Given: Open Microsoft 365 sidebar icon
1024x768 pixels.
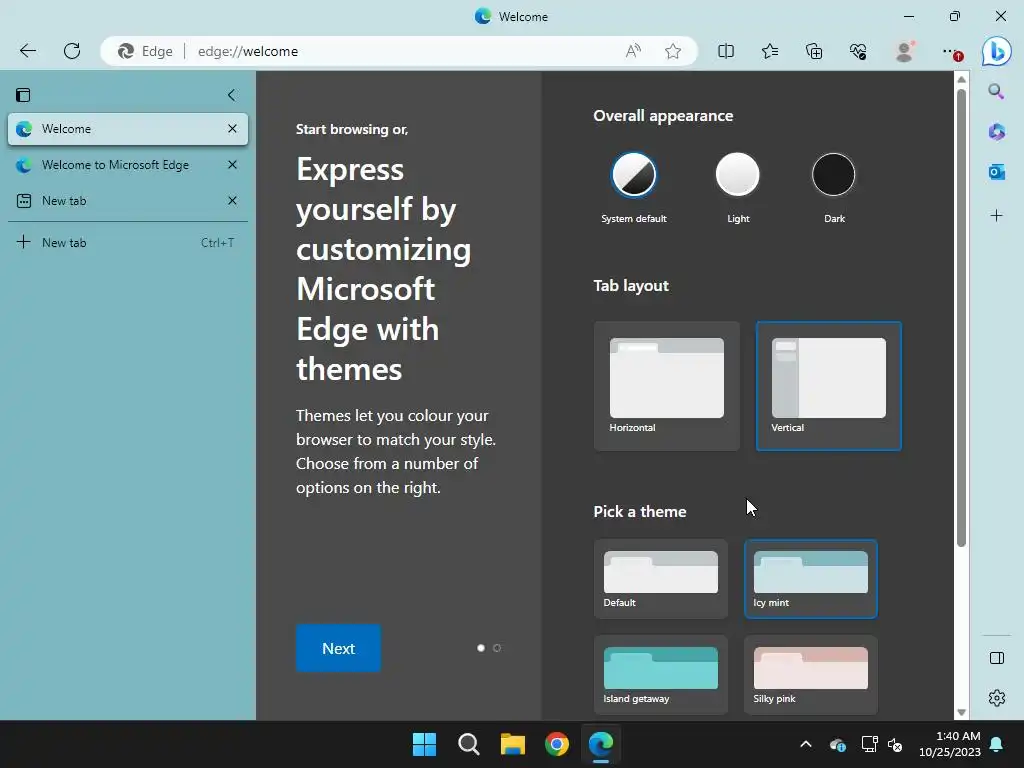Looking at the screenshot, I should coord(996,132).
